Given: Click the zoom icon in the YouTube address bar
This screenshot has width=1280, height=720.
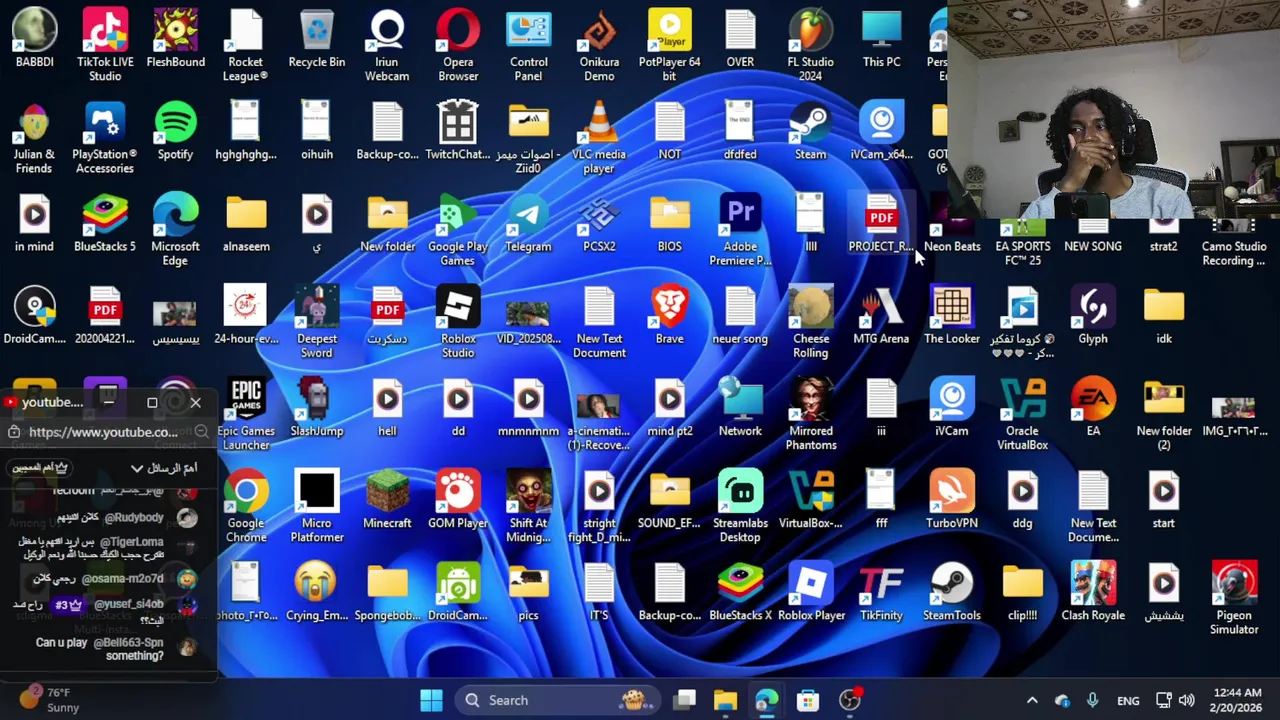Looking at the screenshot, I should coord(201,432).
